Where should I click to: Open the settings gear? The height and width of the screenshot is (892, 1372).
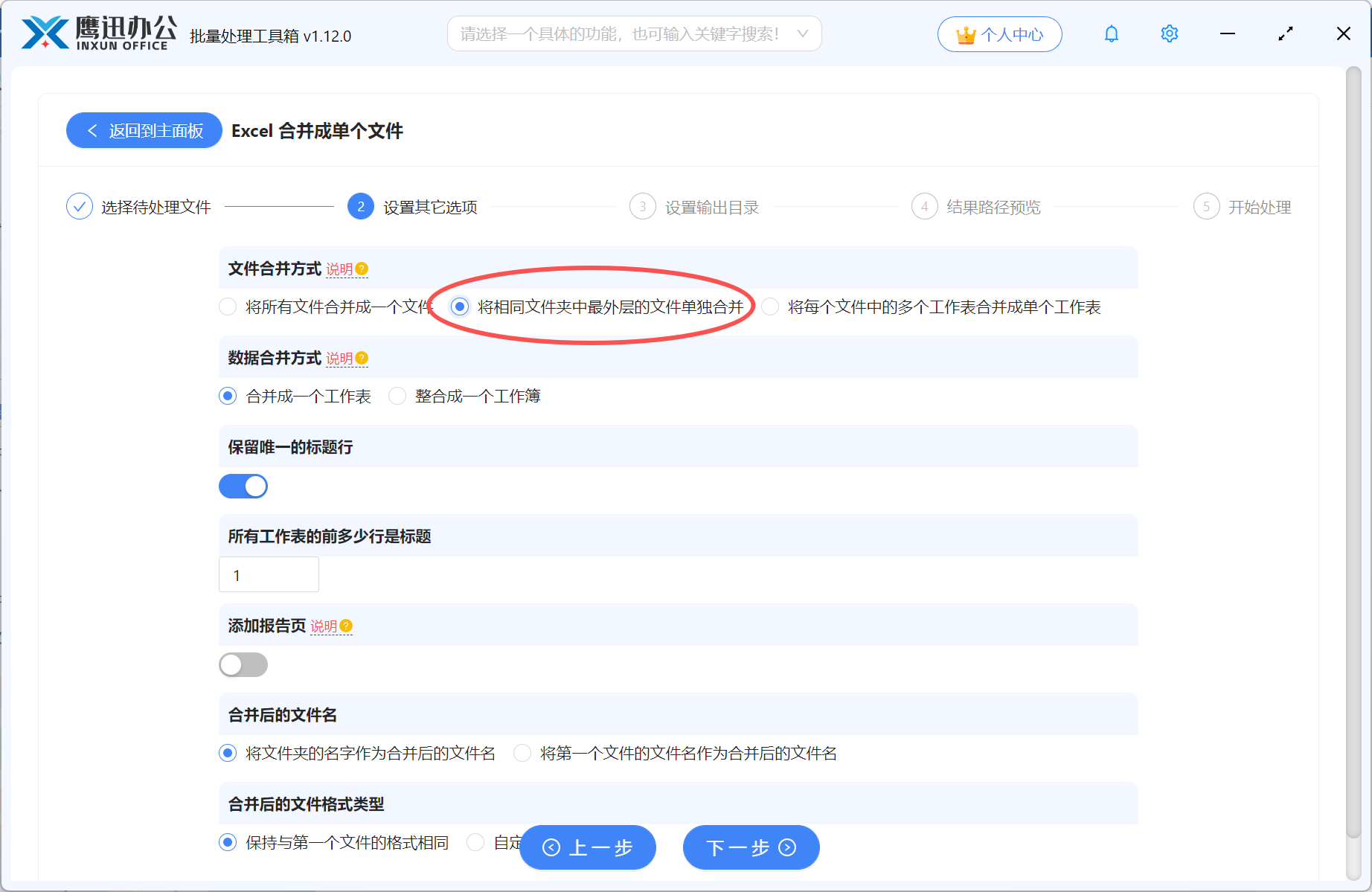tap(1169, 33)
